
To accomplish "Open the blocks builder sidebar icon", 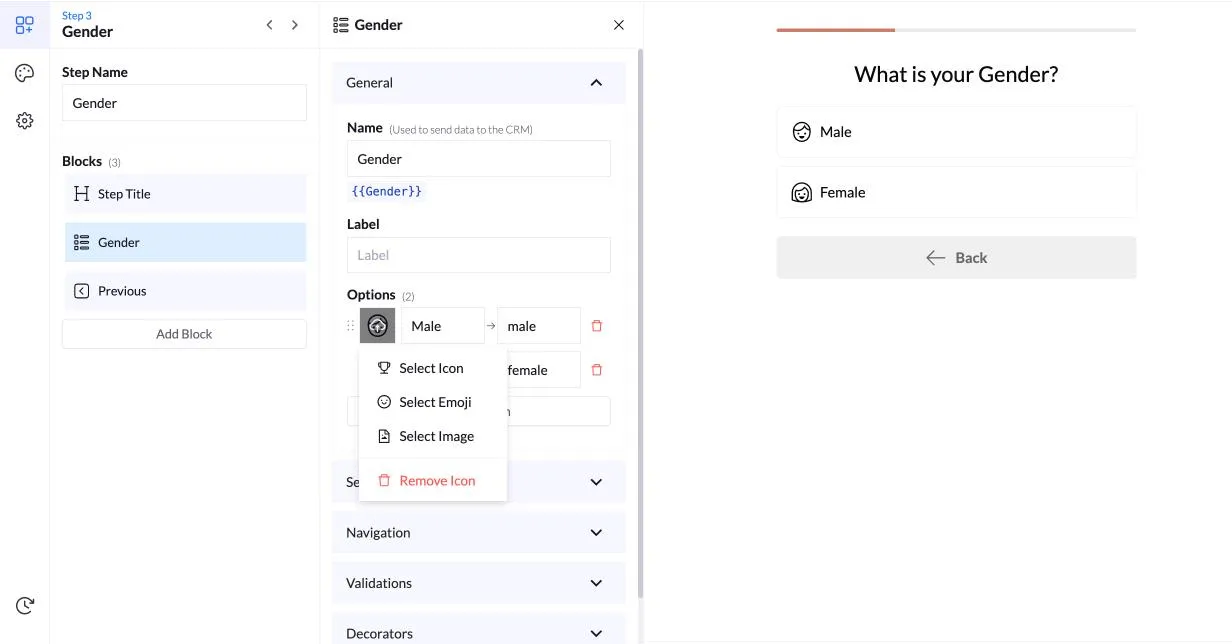I will (25, 25).
